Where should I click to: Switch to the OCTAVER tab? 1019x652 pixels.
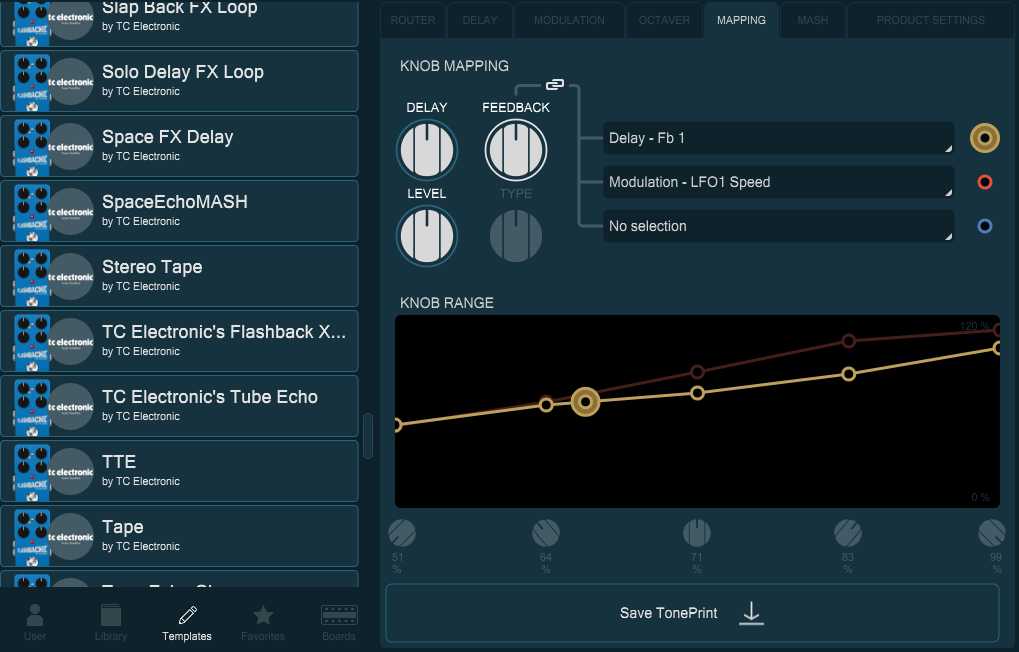point(664,20)
